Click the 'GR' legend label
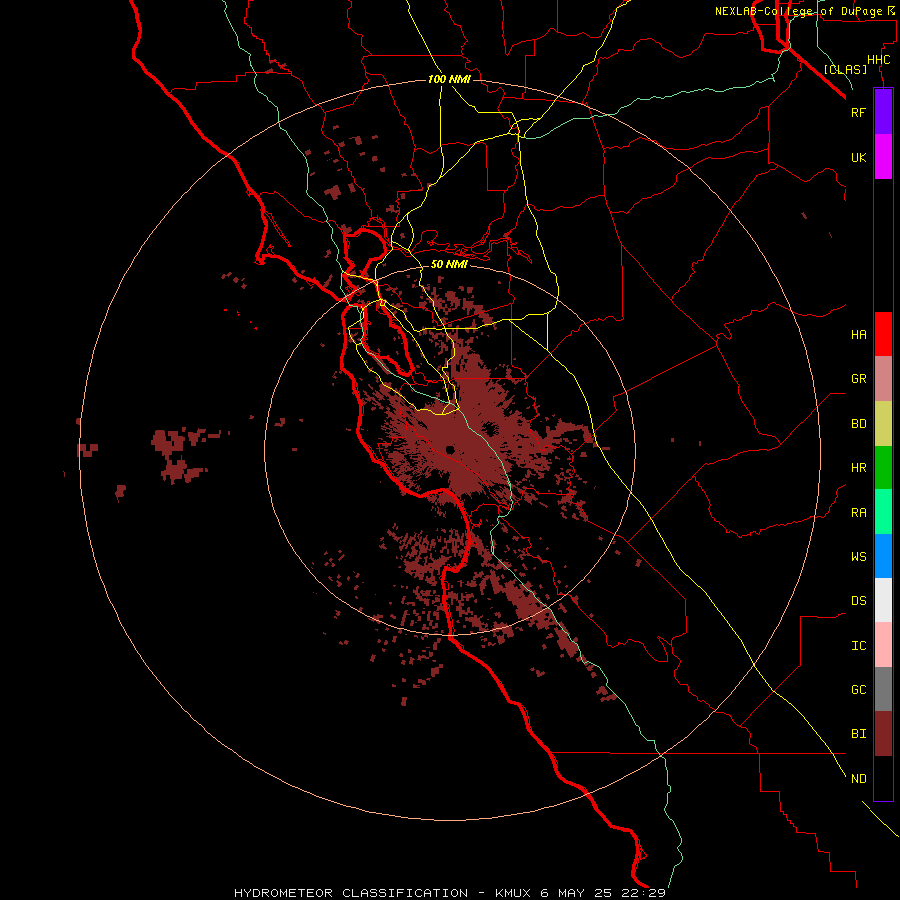Image resolution: width=900 pixels, height=900 pixels. tap(858, 379)
